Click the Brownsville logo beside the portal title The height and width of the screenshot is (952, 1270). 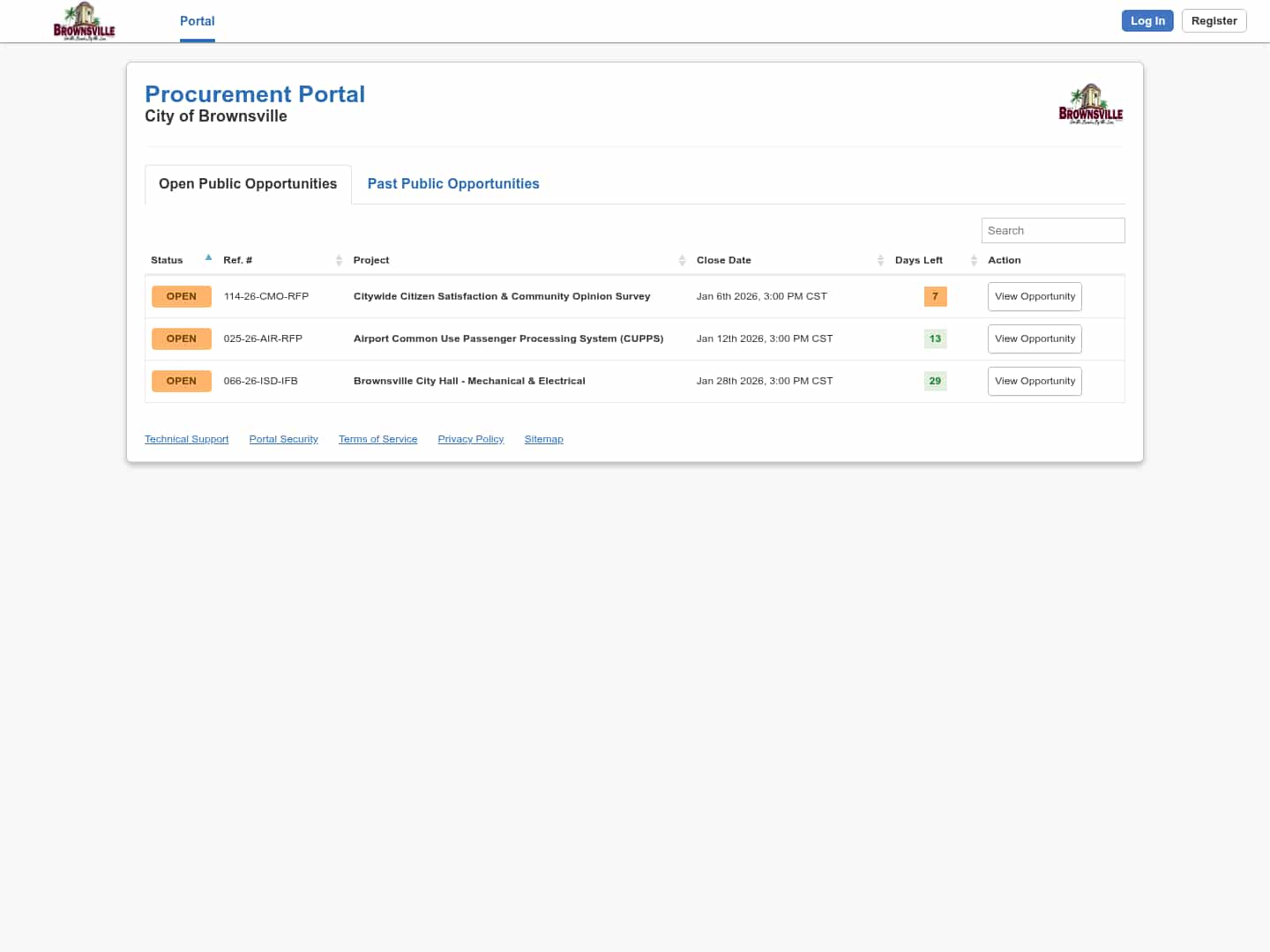[x=1090, y=105]
